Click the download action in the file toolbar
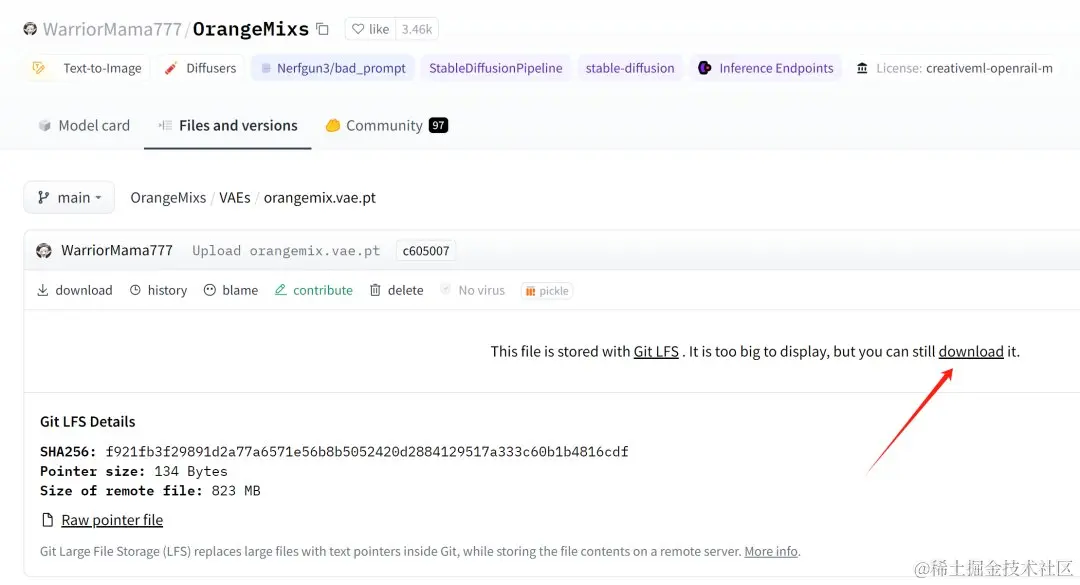This screenshot has width=1080, height=585. [x=74, y=290]
